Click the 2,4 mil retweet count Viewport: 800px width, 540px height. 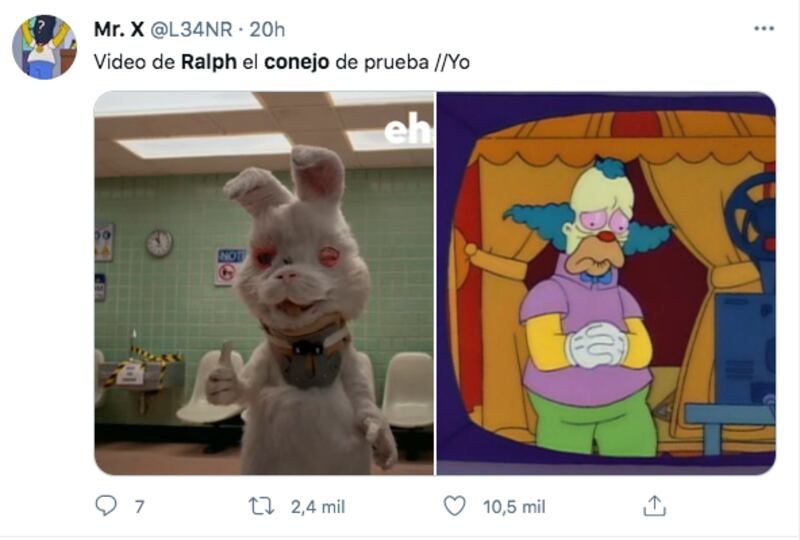[x=318, y=507]
